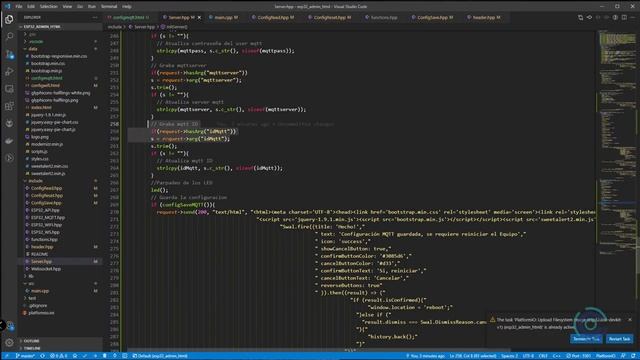Open the Terminal menu
The image size is (640, 360).
pyautogui.click(x=109, y=7)
